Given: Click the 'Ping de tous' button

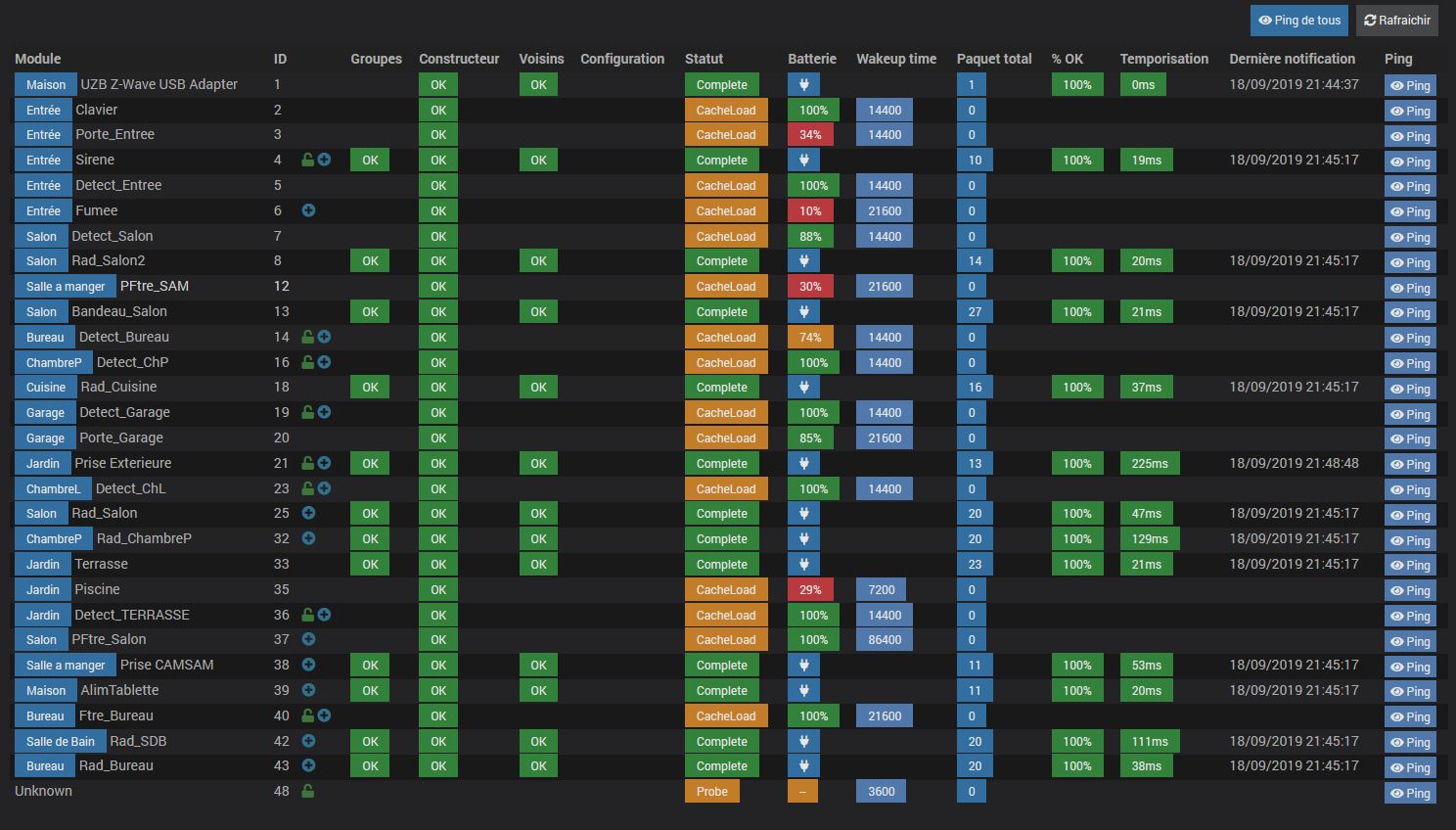Looking at the screenshot, I should point(1298,21).
